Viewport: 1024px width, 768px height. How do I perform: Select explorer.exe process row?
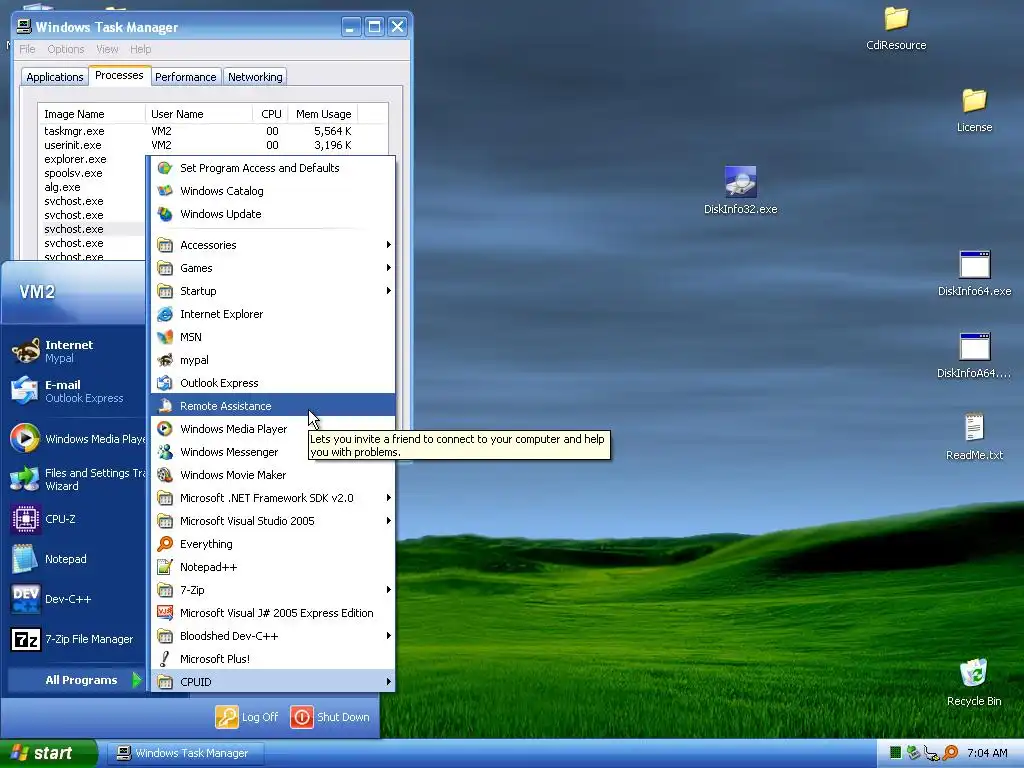[75, 159]
